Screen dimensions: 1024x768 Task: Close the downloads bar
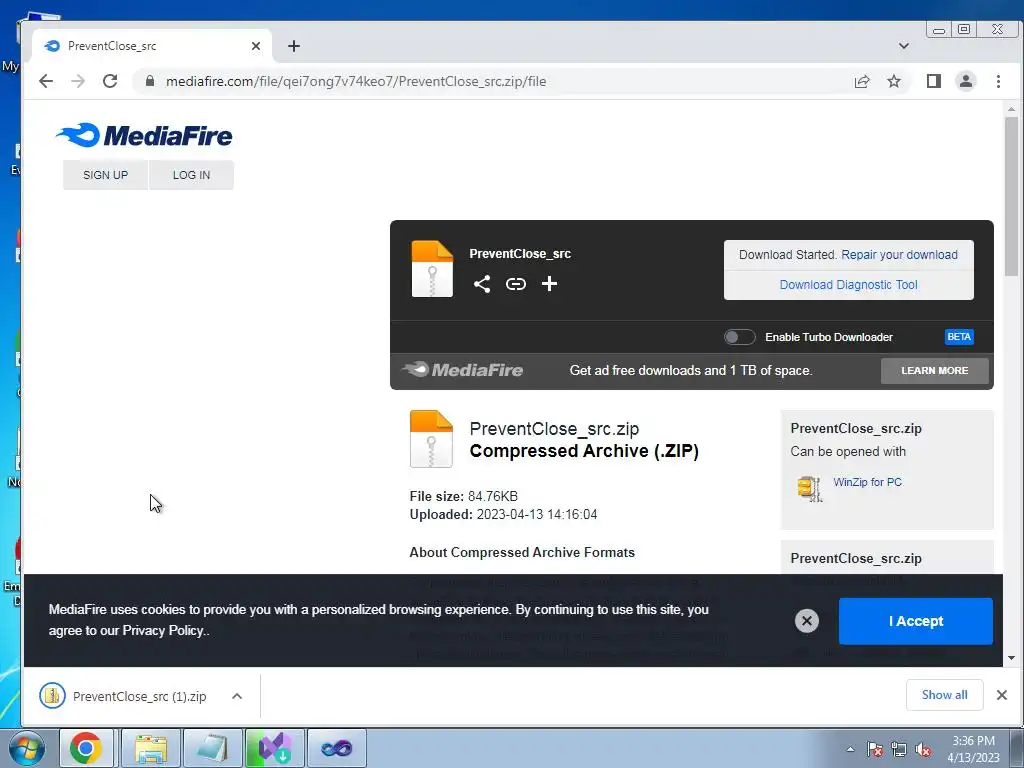(1002, 695)
